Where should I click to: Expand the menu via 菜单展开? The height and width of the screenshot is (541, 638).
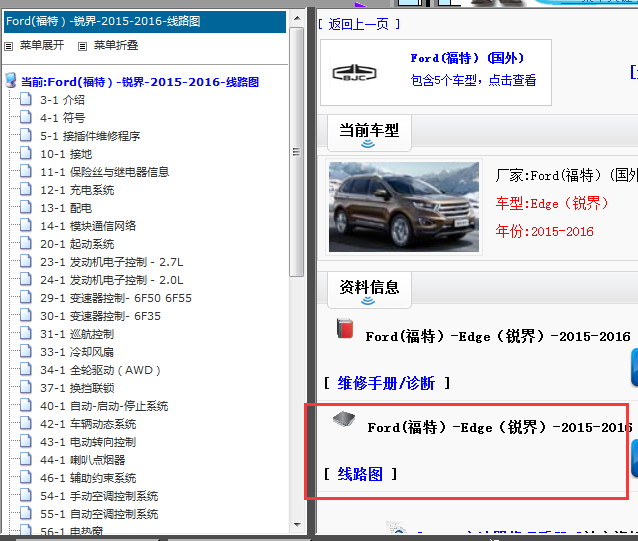[x=42, y=45]
